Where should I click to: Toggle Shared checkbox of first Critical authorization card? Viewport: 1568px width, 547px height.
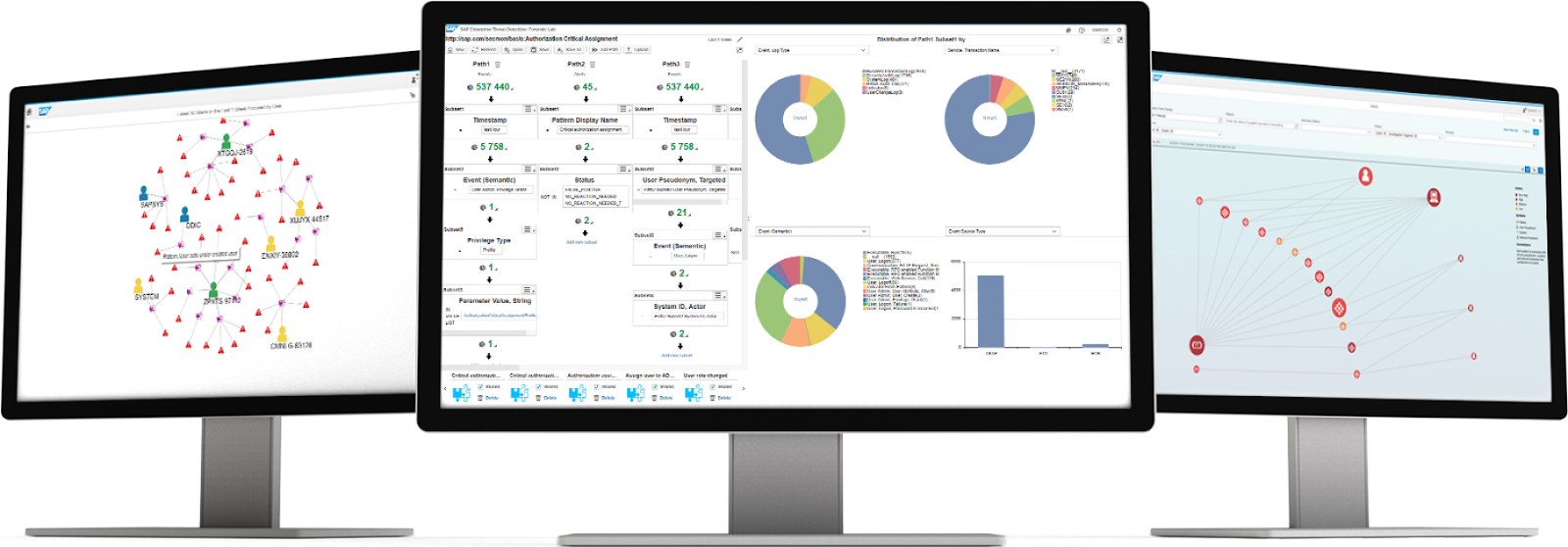coord(480,386)
